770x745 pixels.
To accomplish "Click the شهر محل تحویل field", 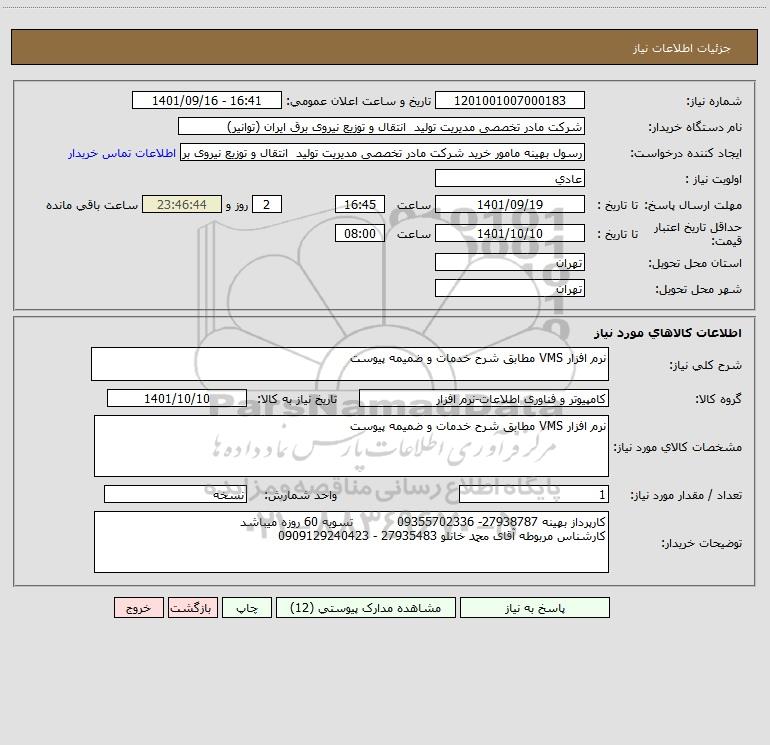I will (x=510, y=288).
